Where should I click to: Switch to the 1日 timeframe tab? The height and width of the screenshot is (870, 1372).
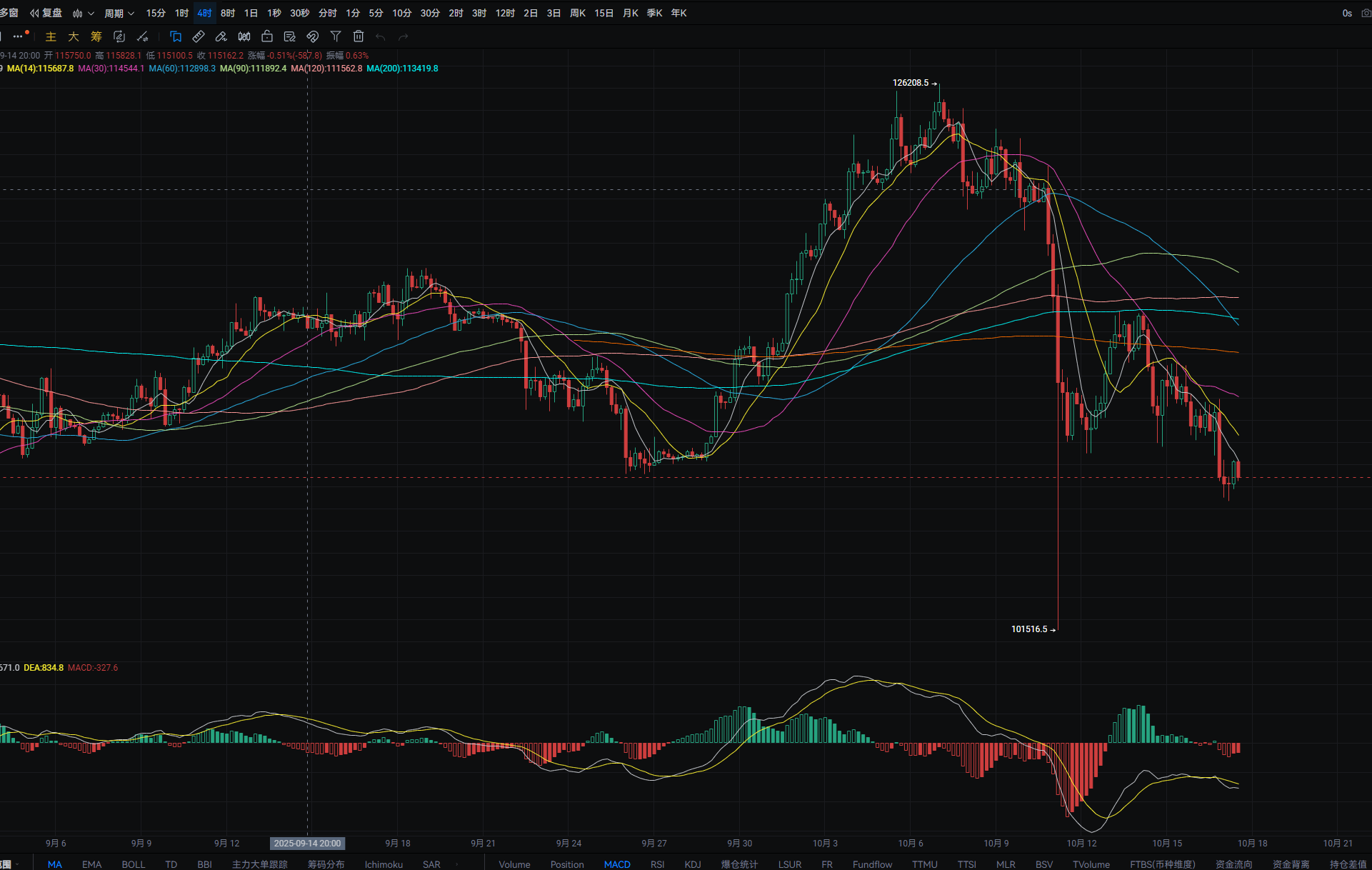(x=251, y=13)
